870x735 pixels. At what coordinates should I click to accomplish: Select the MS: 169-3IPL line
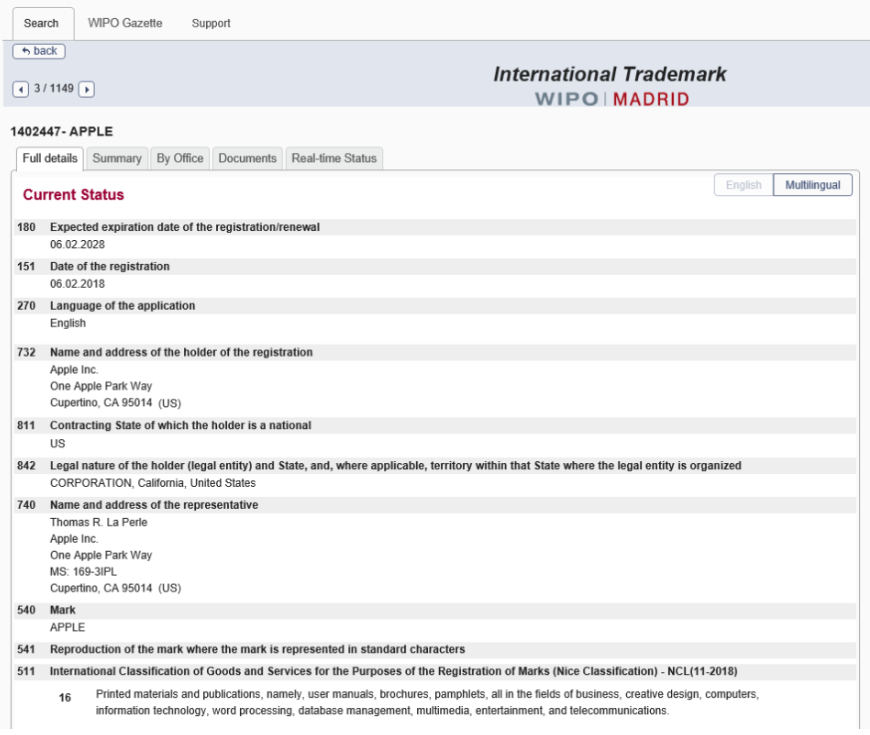[83, 571]
